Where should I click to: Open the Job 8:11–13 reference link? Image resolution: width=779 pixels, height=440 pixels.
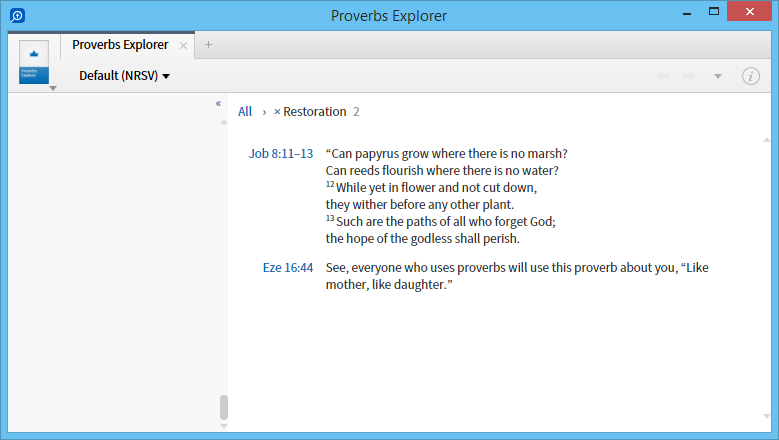pyautogui.click(x=281, y=154)
